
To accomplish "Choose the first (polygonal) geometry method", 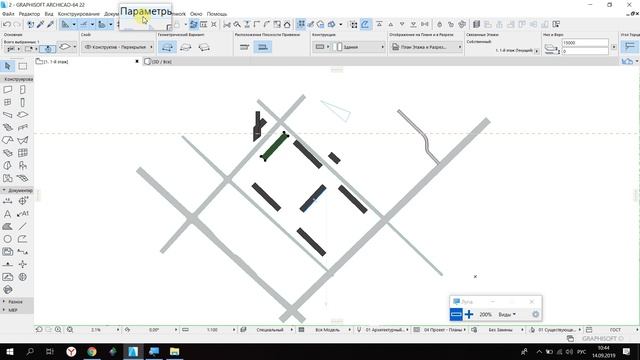I will [x=167, y=47].
